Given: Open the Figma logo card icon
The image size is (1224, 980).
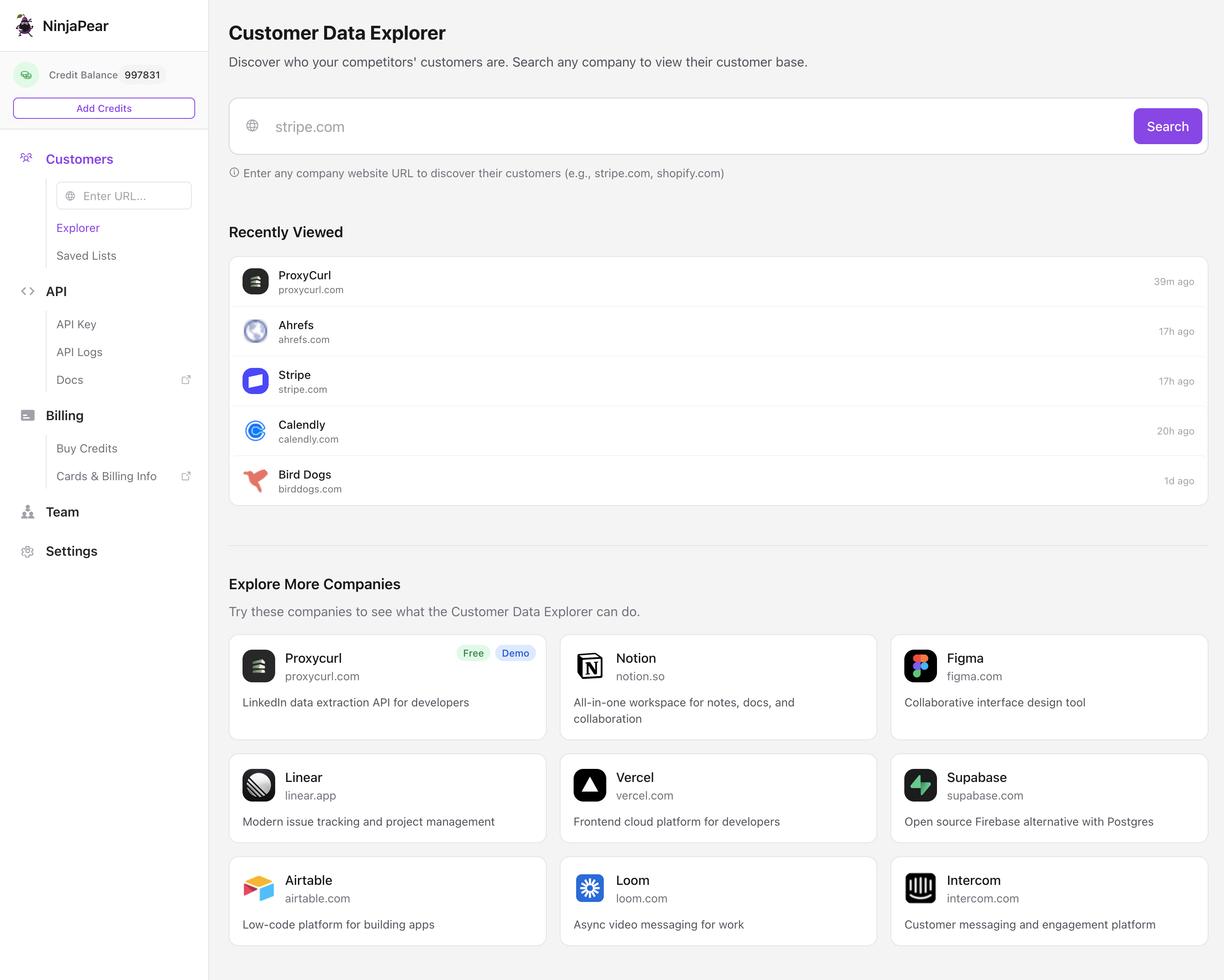Looking at the screenshot, I should (920, 666).
